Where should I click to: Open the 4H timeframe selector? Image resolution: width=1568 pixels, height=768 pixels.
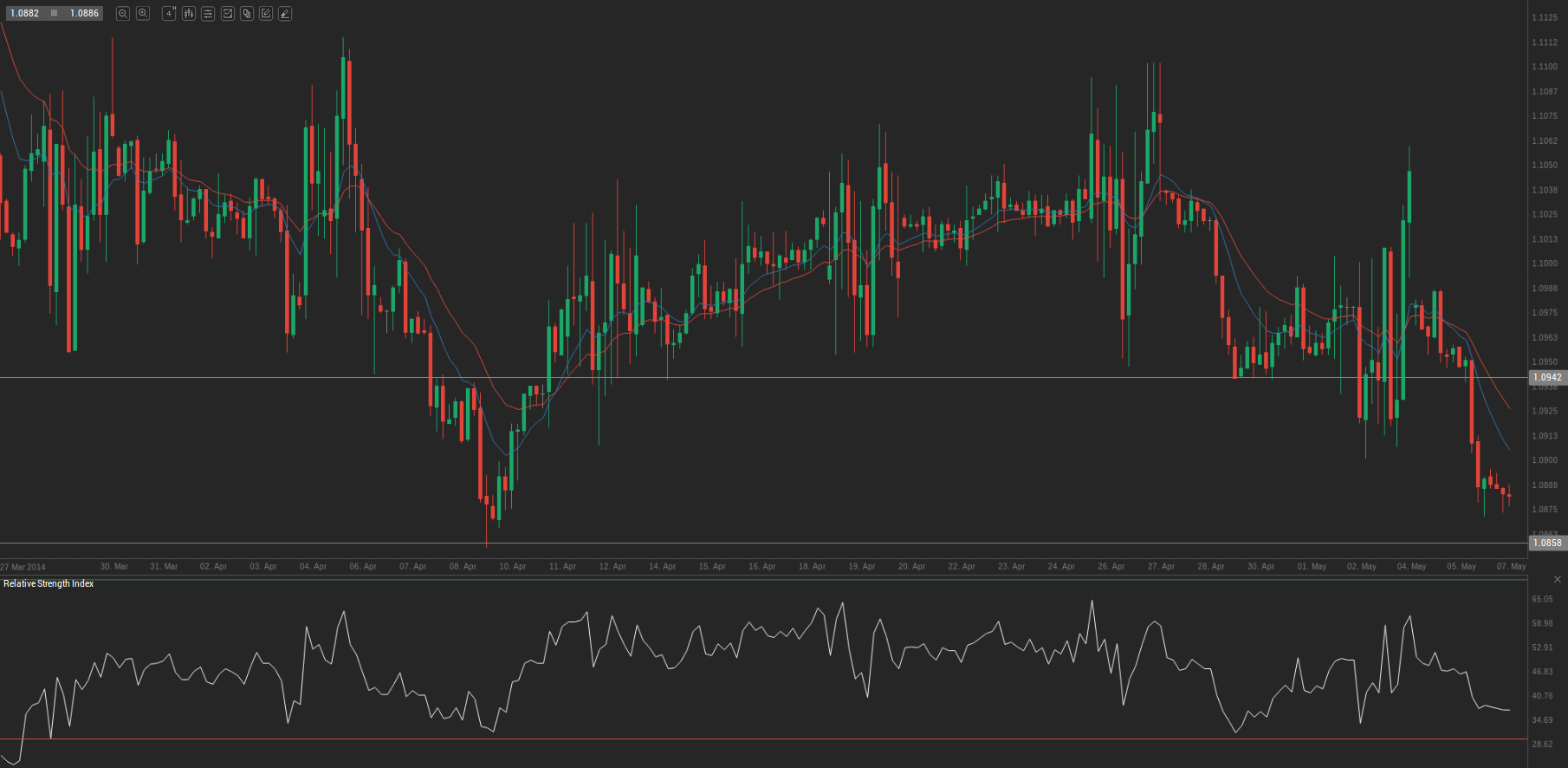169,13
